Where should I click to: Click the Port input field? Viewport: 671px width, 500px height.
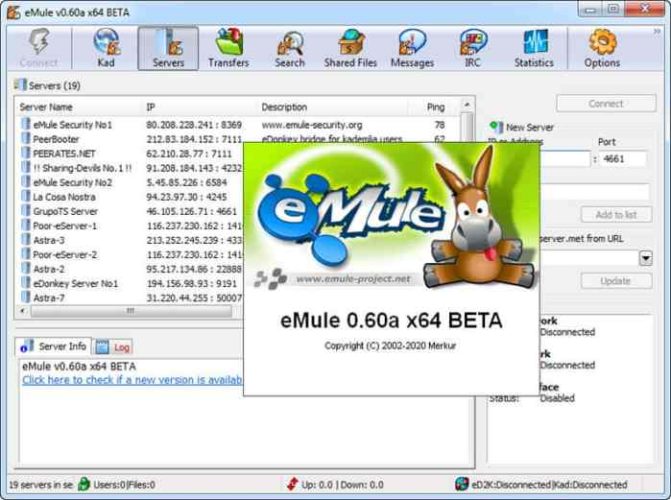(622, 159)
